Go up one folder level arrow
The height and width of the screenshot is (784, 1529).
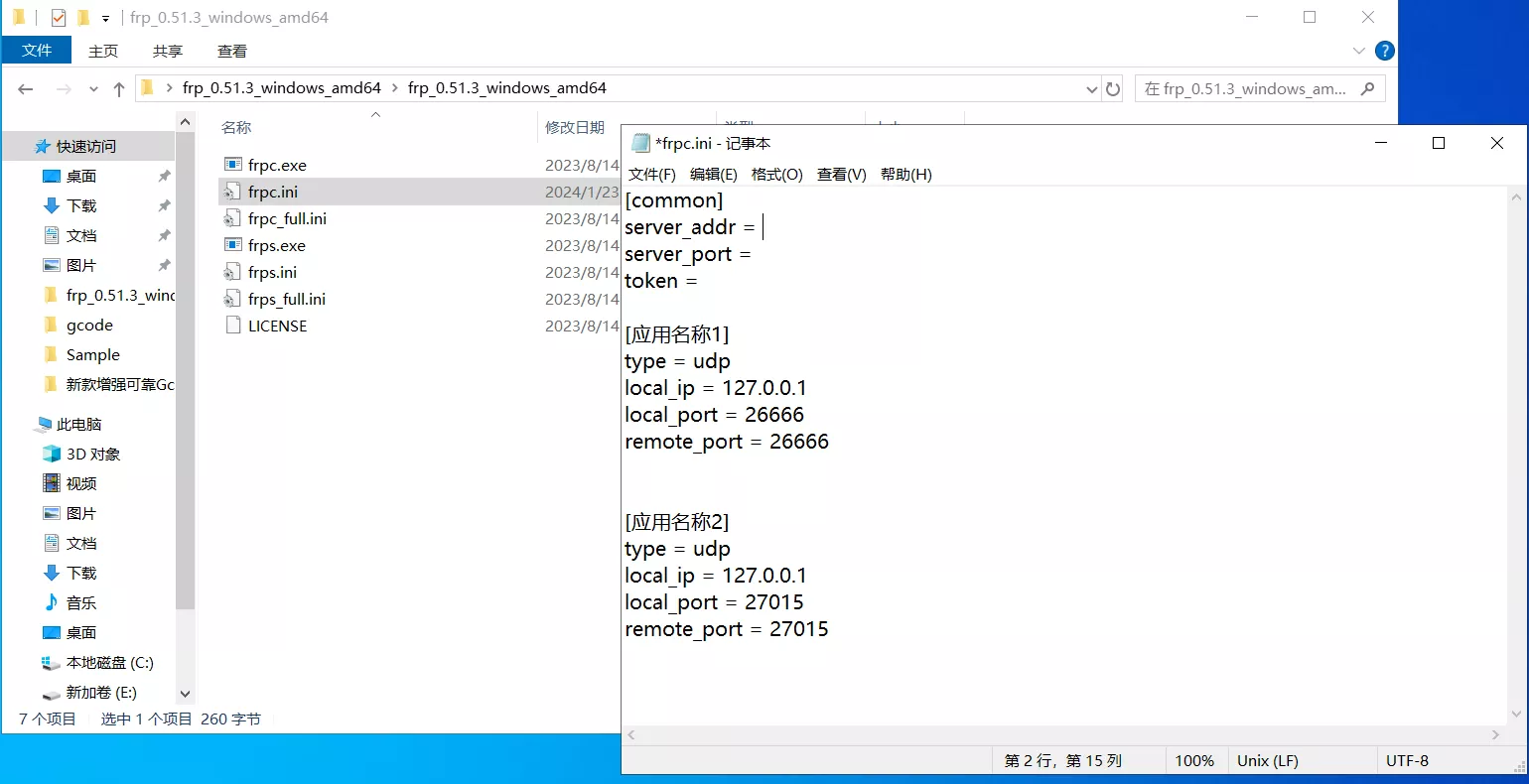point(119,88)
